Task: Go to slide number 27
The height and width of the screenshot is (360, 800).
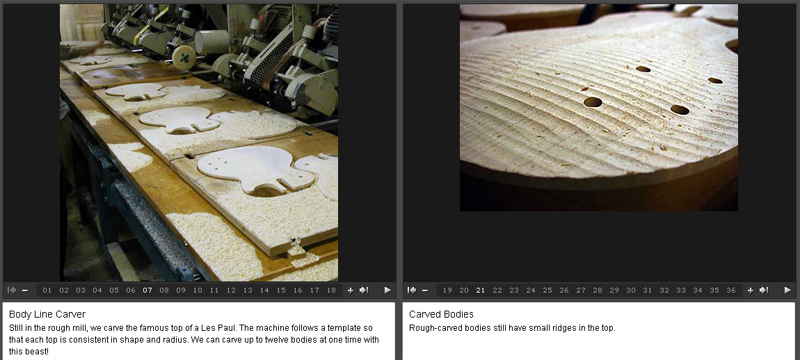Action: [581, 290]
